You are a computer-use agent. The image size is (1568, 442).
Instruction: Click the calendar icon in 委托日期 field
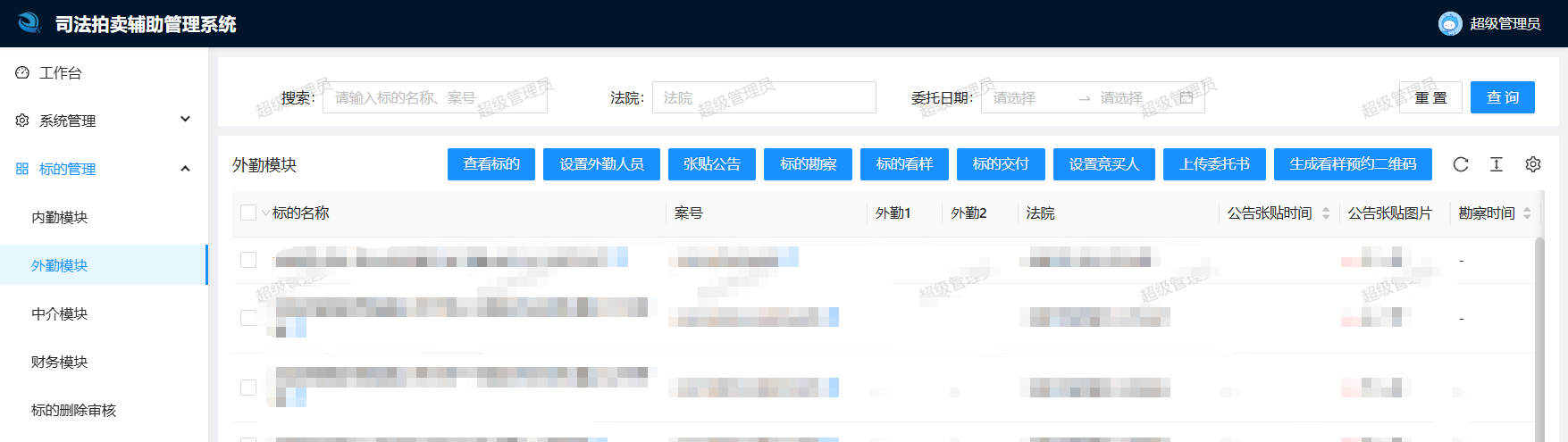click(1186, 97)
